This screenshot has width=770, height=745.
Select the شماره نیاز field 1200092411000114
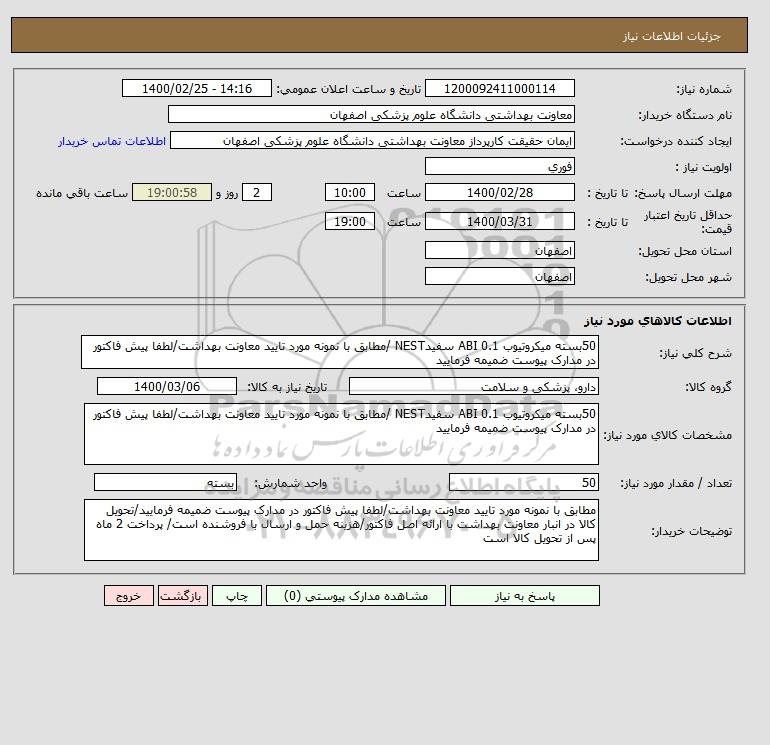[499, 88]
